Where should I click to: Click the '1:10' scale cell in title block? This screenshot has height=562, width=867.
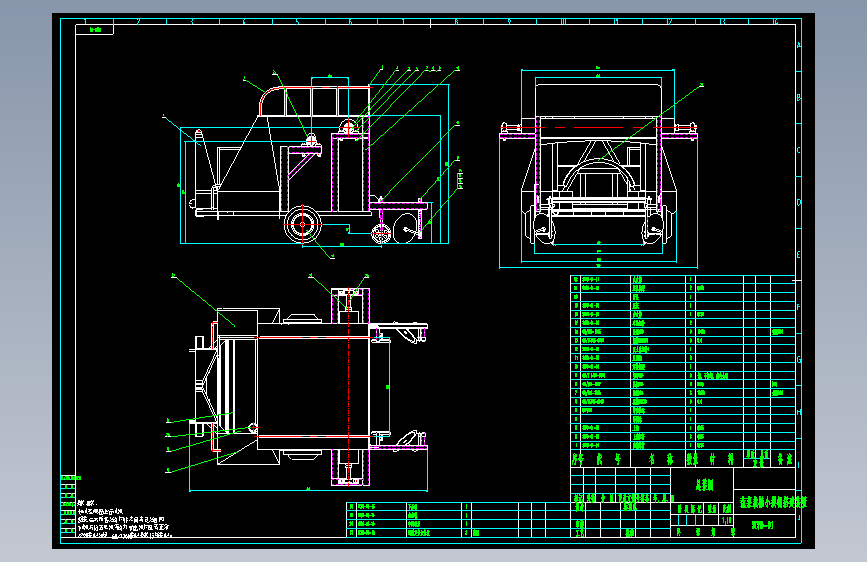tap(726, 521)
